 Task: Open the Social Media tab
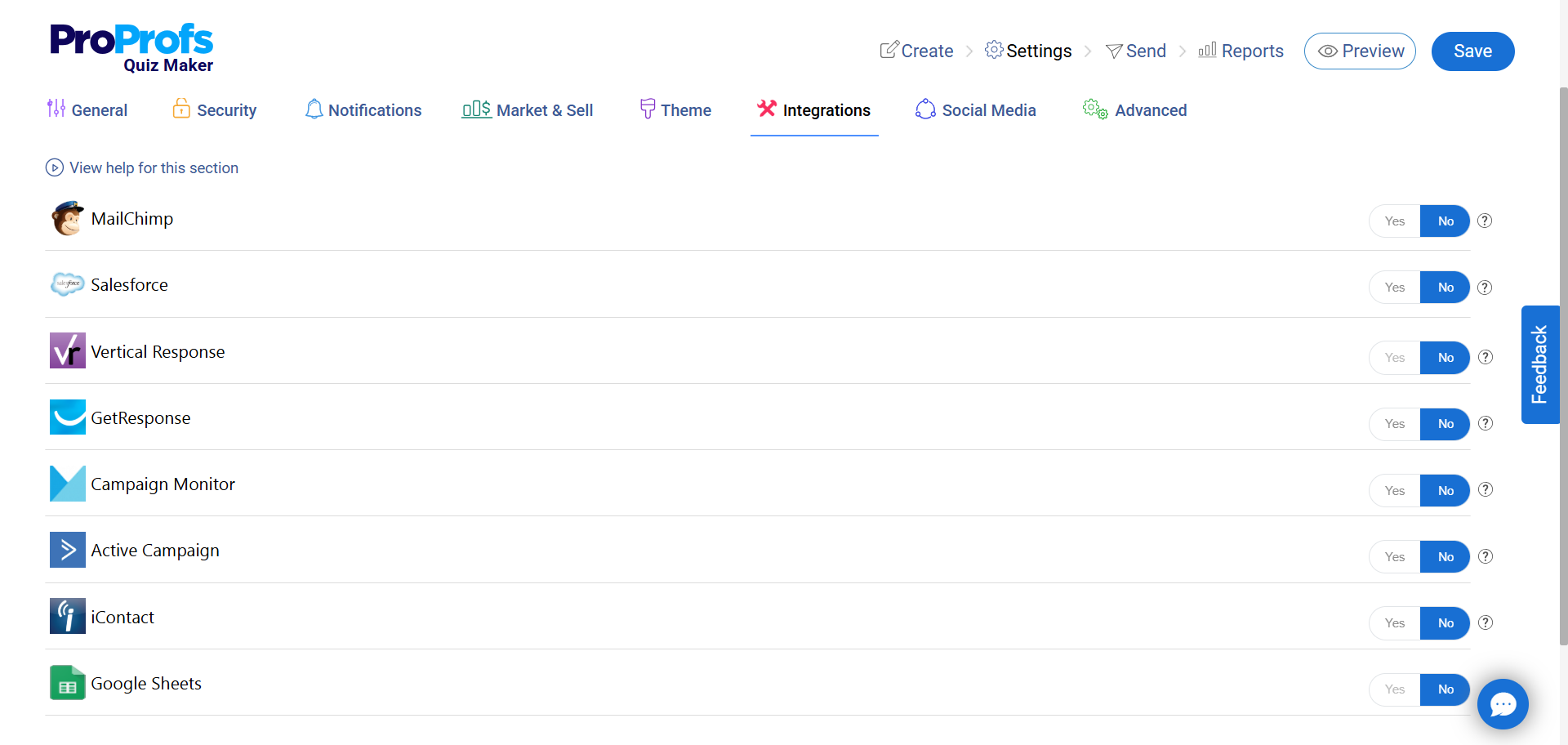pos(976,110)
